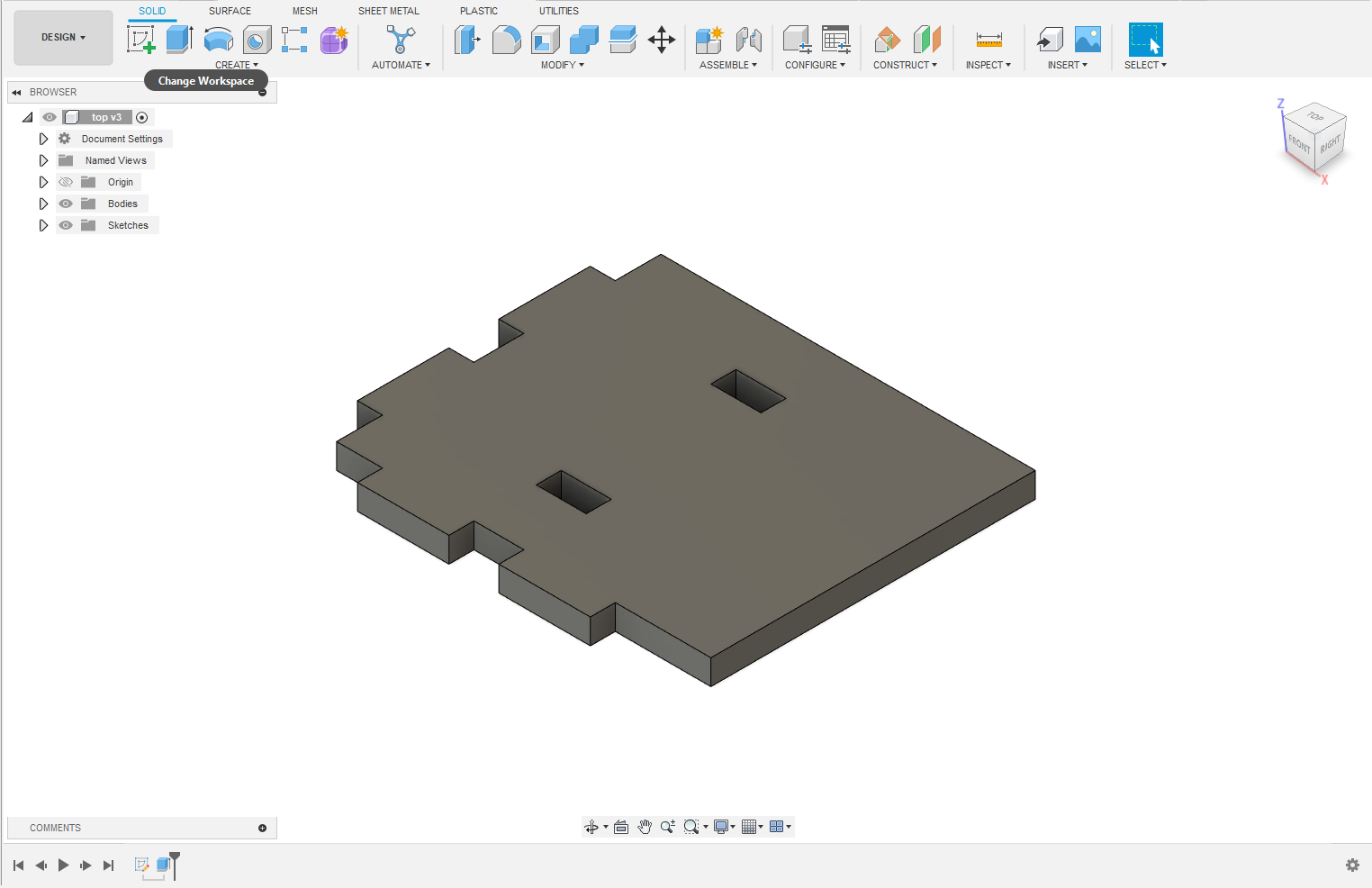Click the Look At tool
Image resolution: width=1372 pixels, height=888 pixels.
point(621,827)
